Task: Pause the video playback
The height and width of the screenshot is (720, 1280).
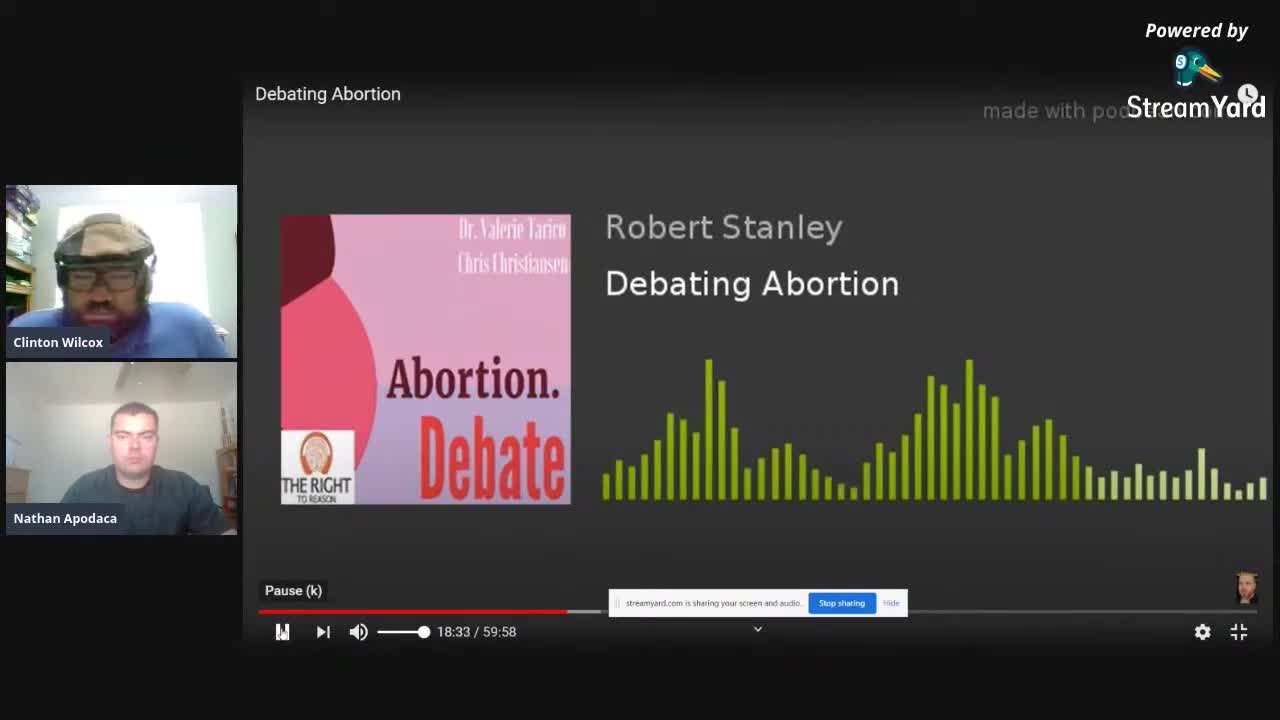Action: (283, 632)
